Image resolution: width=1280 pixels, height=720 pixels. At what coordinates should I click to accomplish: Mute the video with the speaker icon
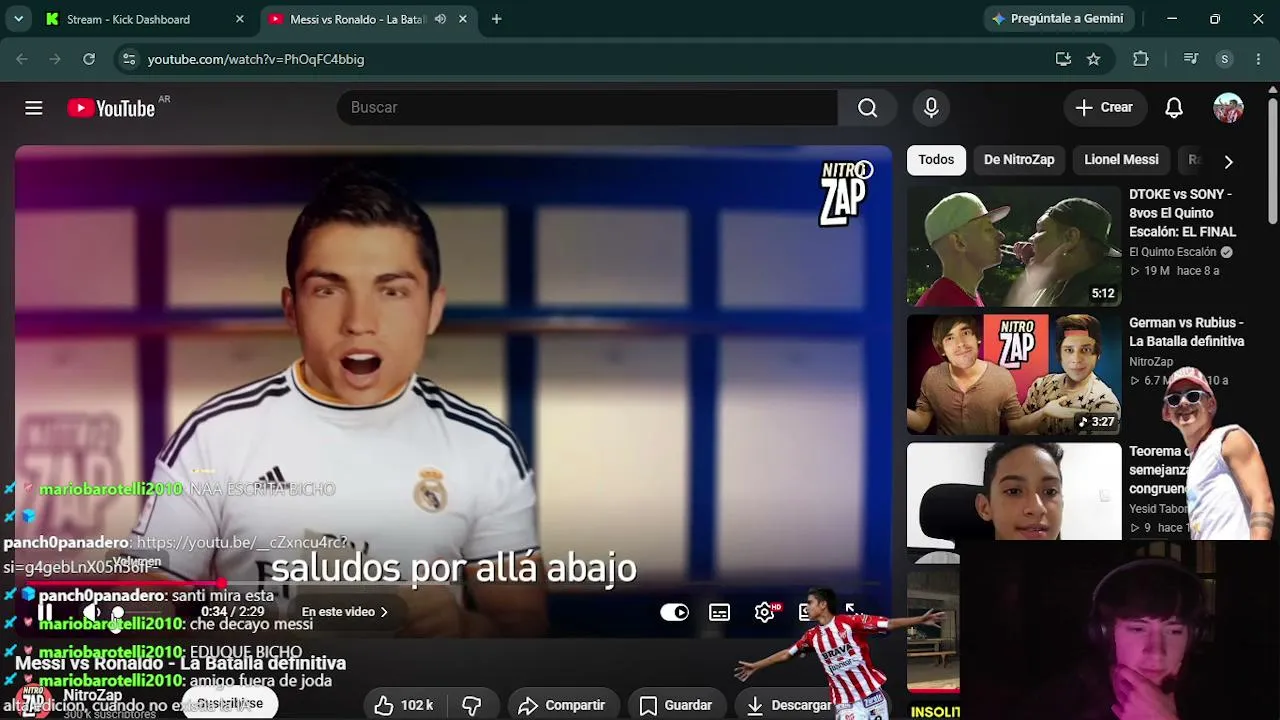tap(92, 613)
